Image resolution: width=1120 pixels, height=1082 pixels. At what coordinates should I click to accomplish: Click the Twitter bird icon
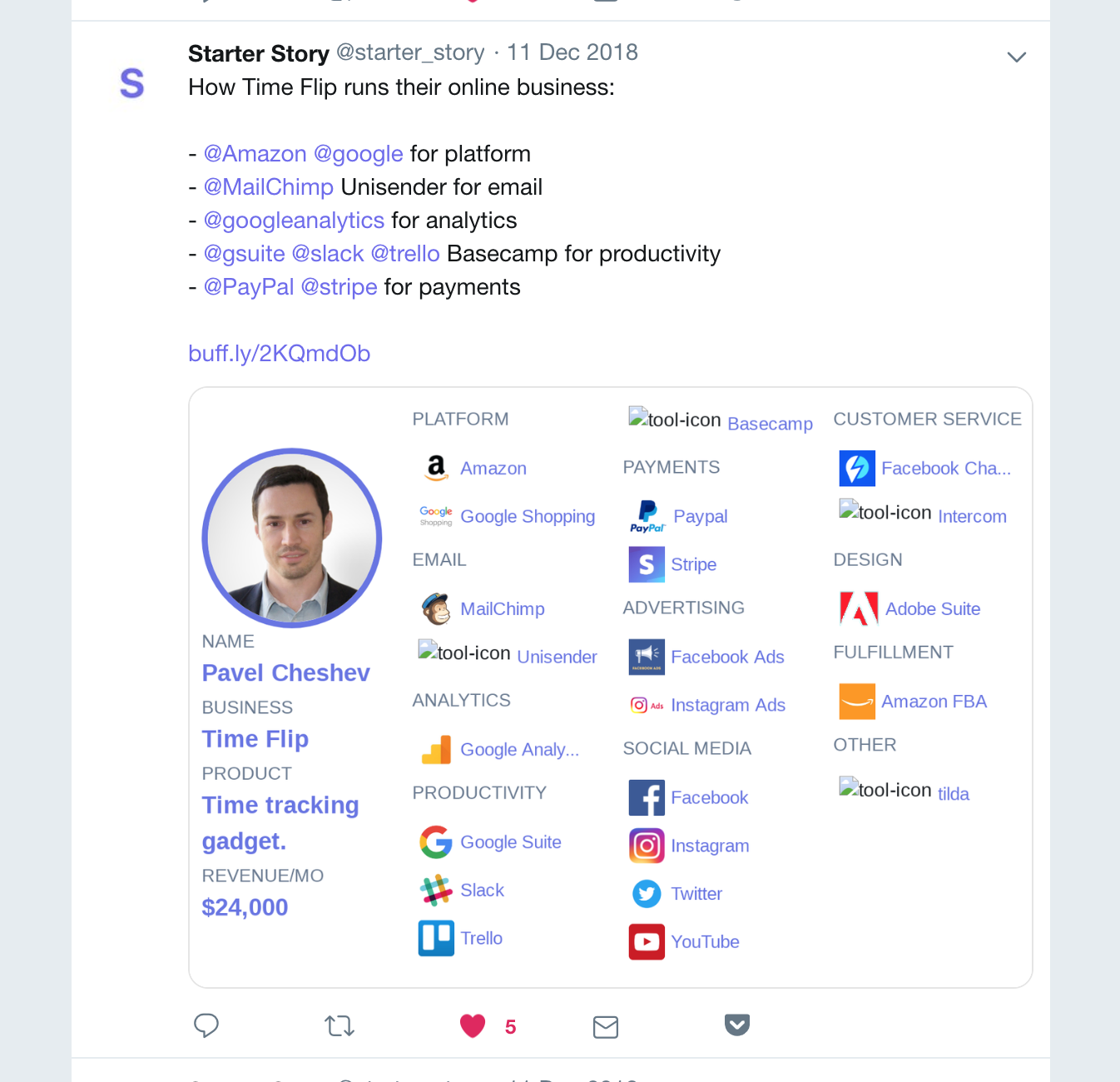click(647, 894)
